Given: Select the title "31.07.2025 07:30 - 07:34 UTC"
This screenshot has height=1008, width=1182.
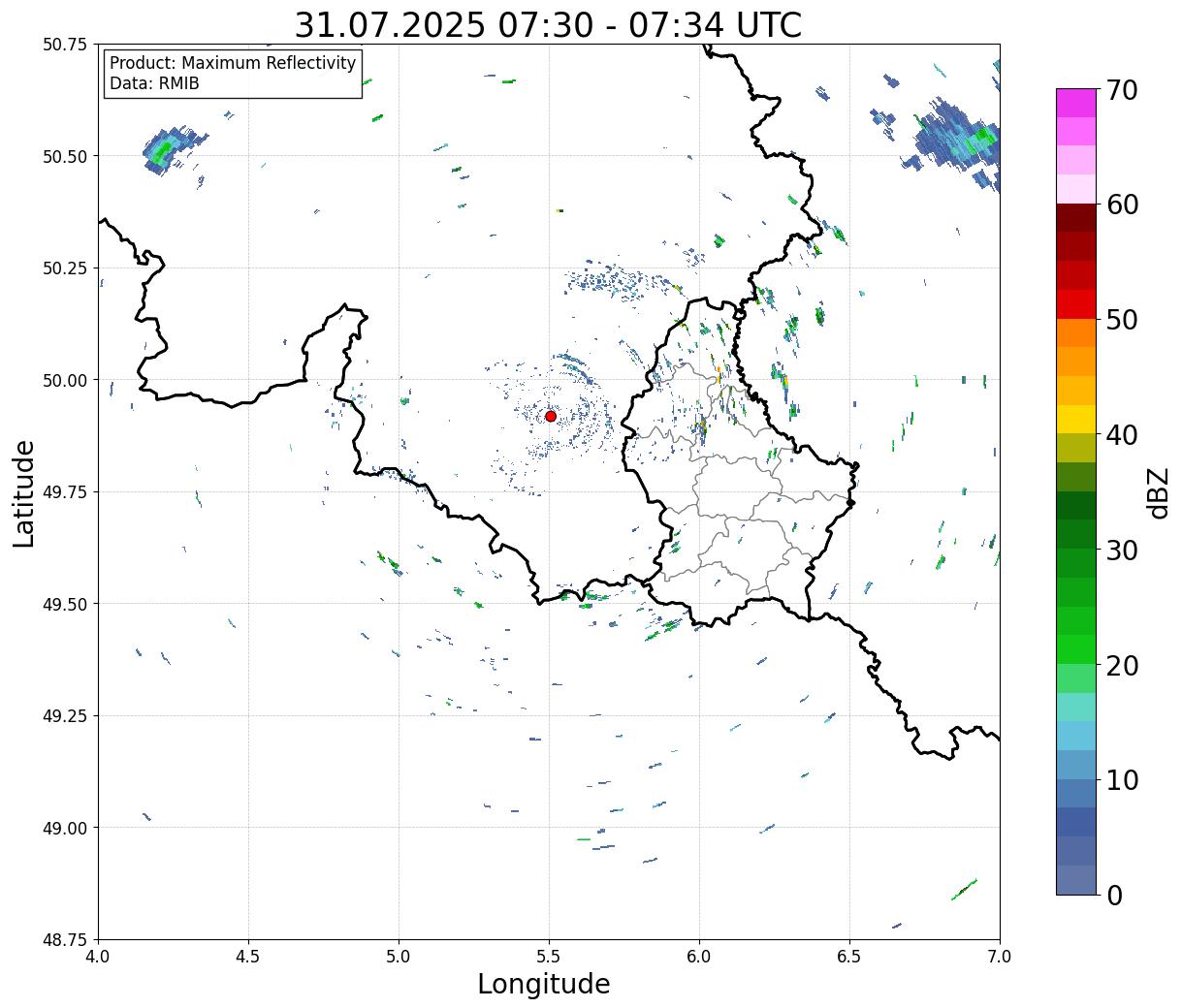Looking at the screenshot, I should [548, 24].
